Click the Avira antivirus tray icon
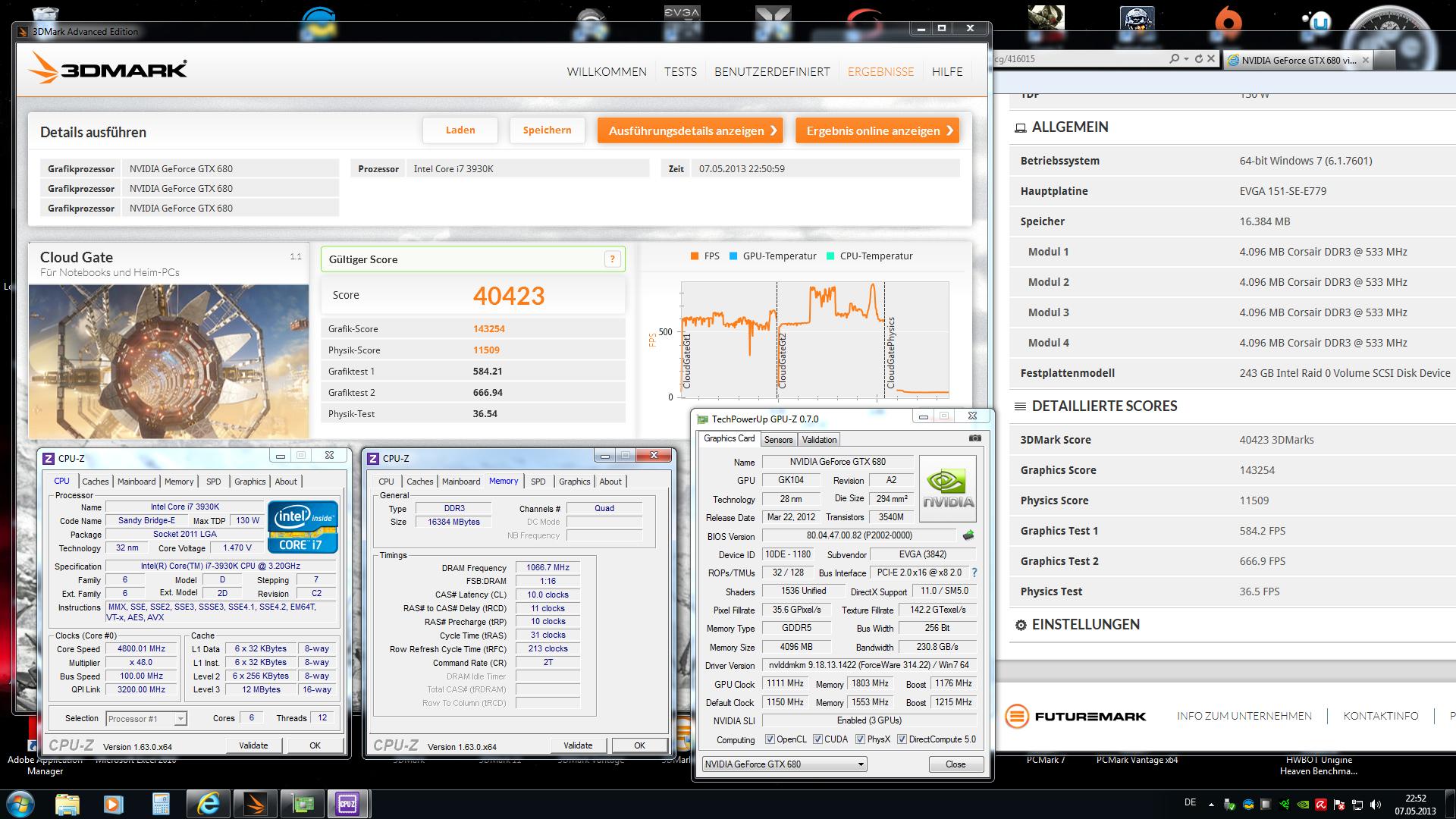The width and height of the screenshot is (1456, 819). click(1321, 805)
